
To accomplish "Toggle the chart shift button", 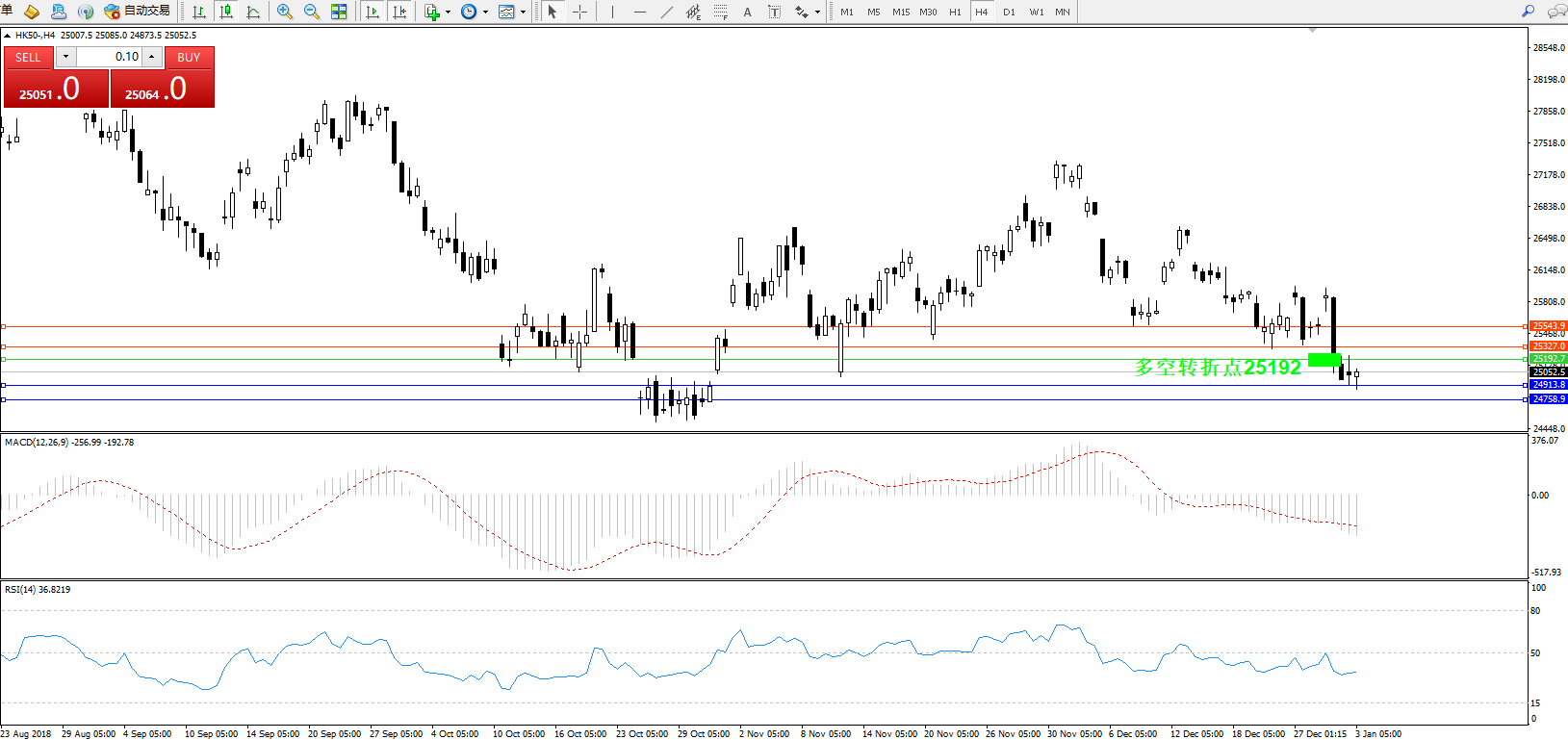I will click(x=399, y=12).
